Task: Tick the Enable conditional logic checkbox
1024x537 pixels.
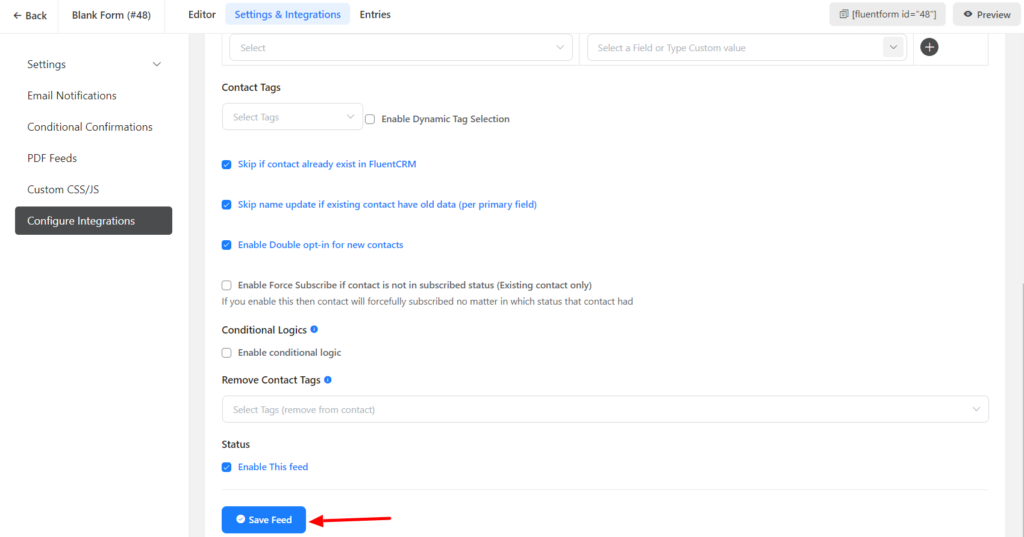Action: [227, 353]
